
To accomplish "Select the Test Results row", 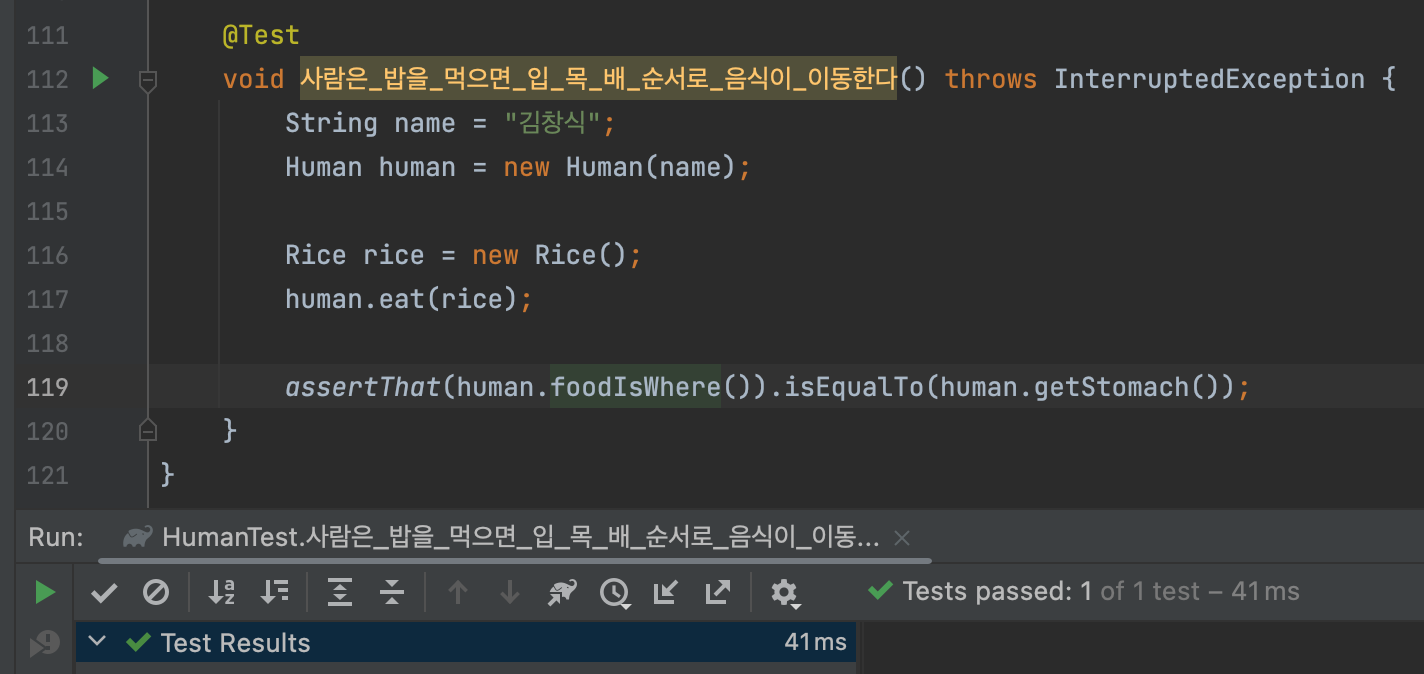I will tap(466, 642).
